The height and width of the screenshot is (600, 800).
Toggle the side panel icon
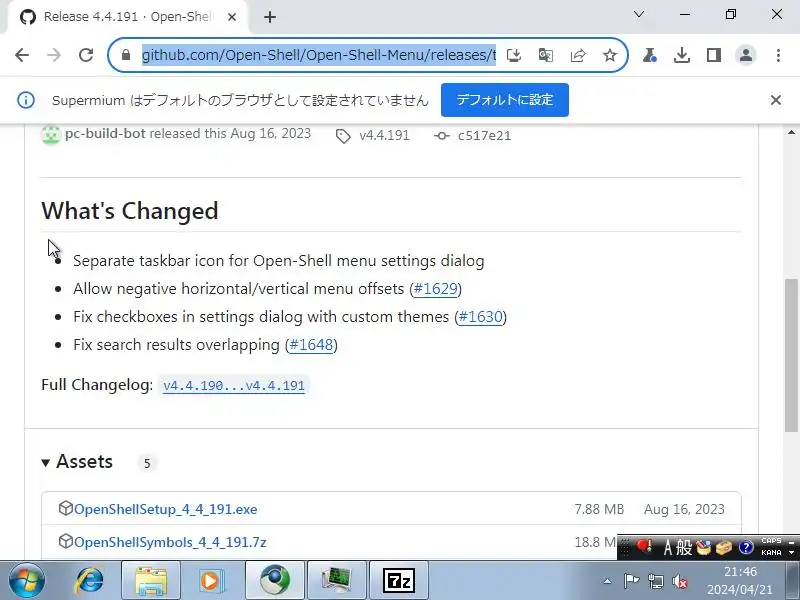point(714,55)
